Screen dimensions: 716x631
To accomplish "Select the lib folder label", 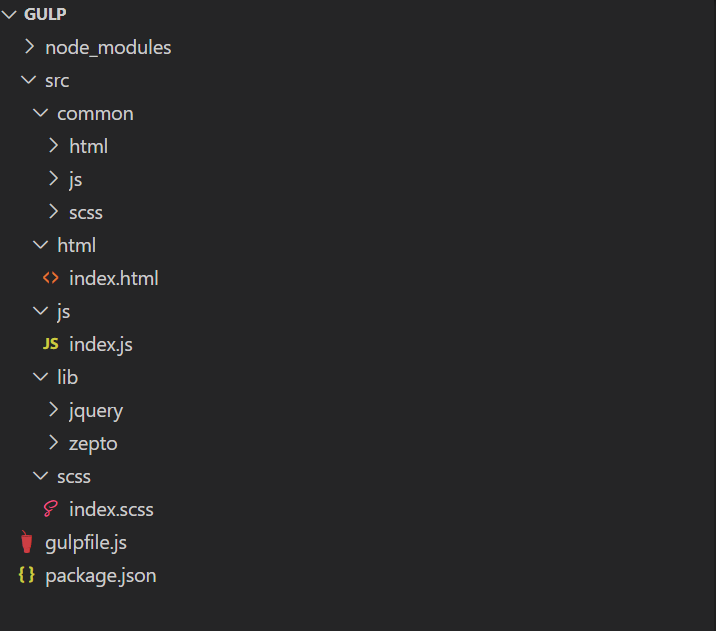I will pos(67,377).
